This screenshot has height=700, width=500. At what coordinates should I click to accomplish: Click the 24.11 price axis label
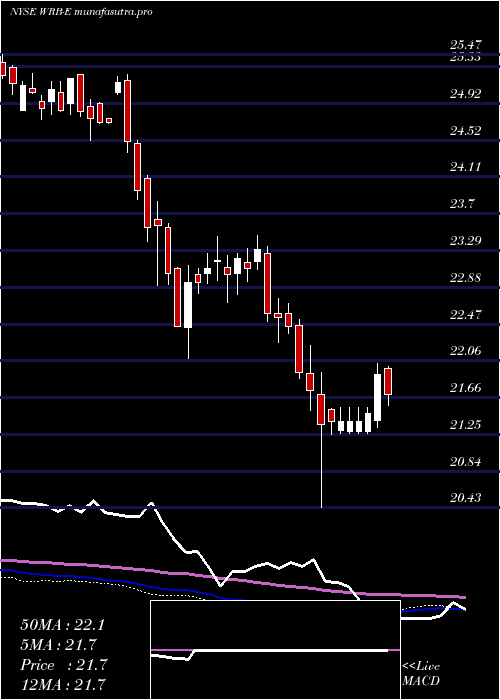[x=466, y=167]
